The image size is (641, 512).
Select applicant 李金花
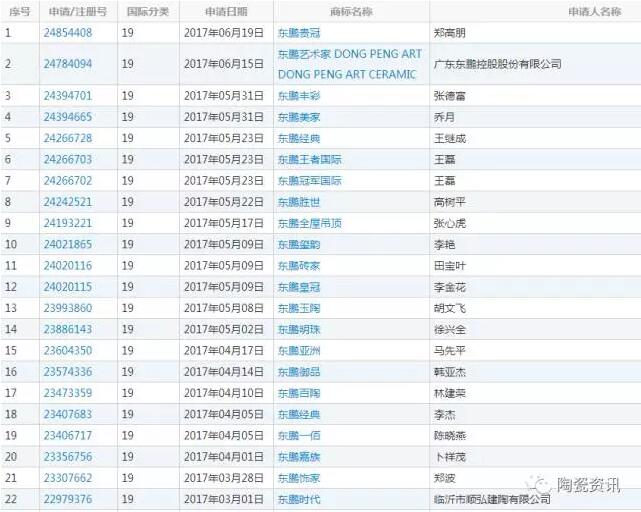pos(450,287)
